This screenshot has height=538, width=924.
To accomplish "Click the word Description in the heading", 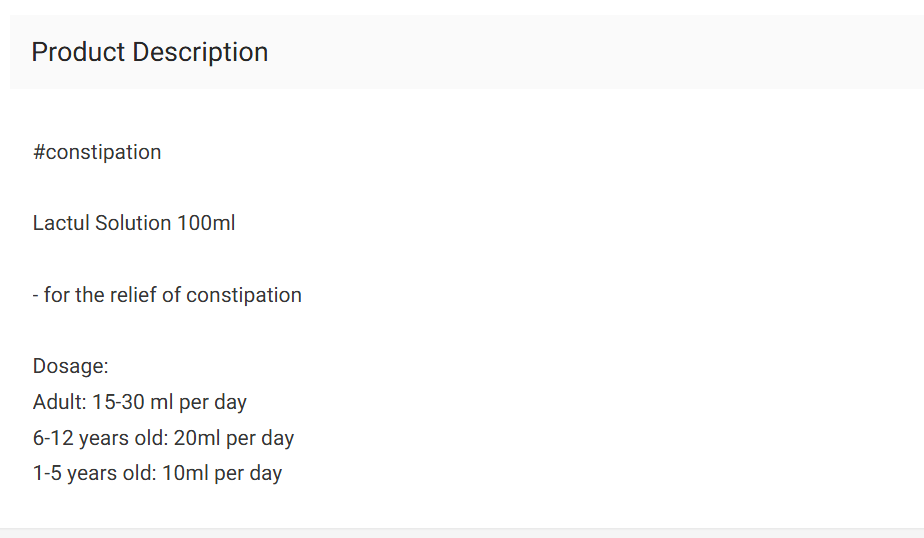I will (x=200, y=52).
